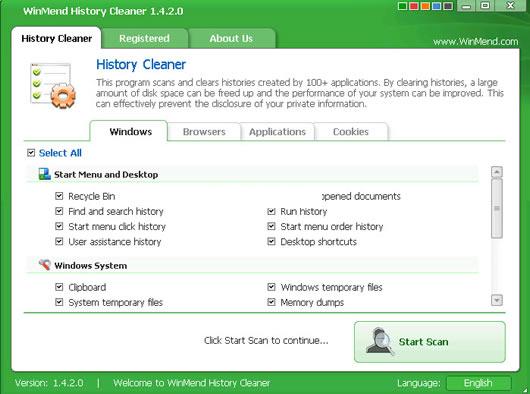The image size is (530, 394).
Task: Click the 'Click Start Scan to continue...' message
Action: tap(266, 340)
